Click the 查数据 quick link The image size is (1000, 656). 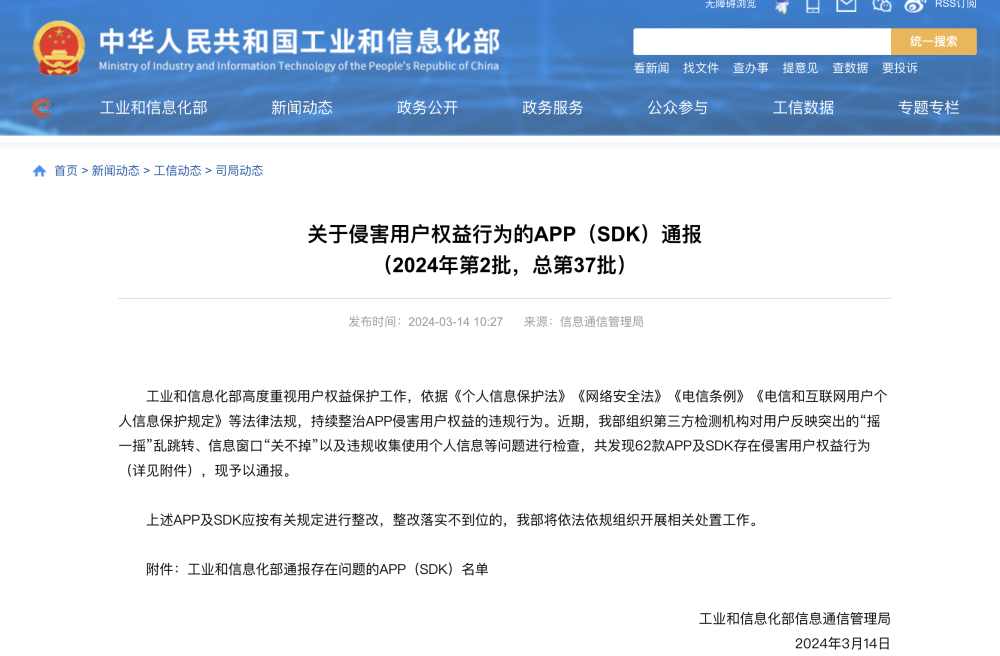point(851,68)
